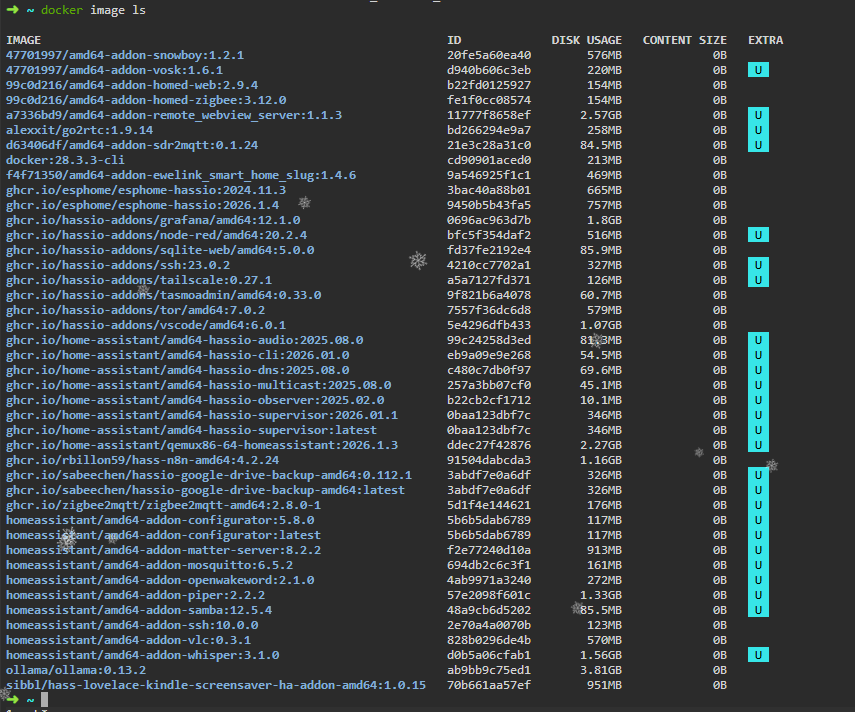
Task: Click the CONTENT SIZE column header
Action: point(684,40)
